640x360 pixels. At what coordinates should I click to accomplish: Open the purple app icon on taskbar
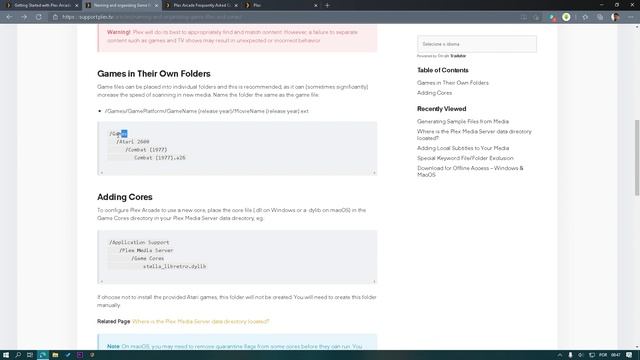tap(80, 355)
